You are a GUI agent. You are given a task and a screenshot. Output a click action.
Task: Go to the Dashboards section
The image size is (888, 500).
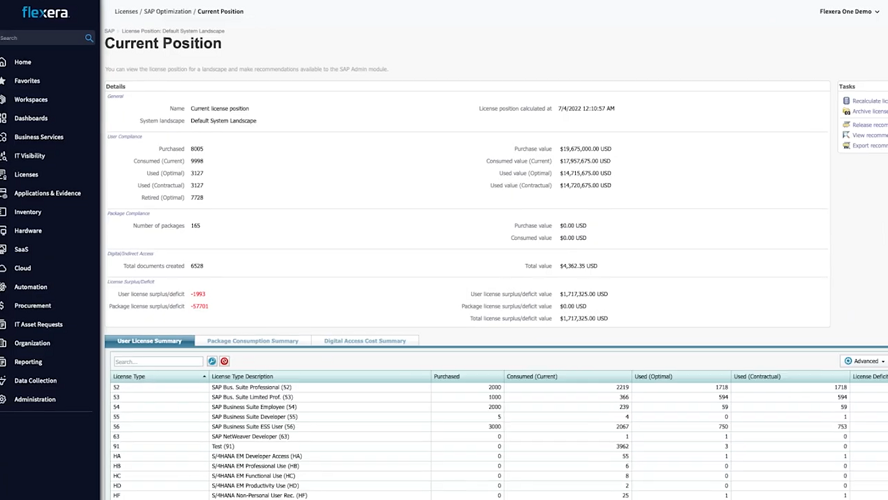coord(30,118)
